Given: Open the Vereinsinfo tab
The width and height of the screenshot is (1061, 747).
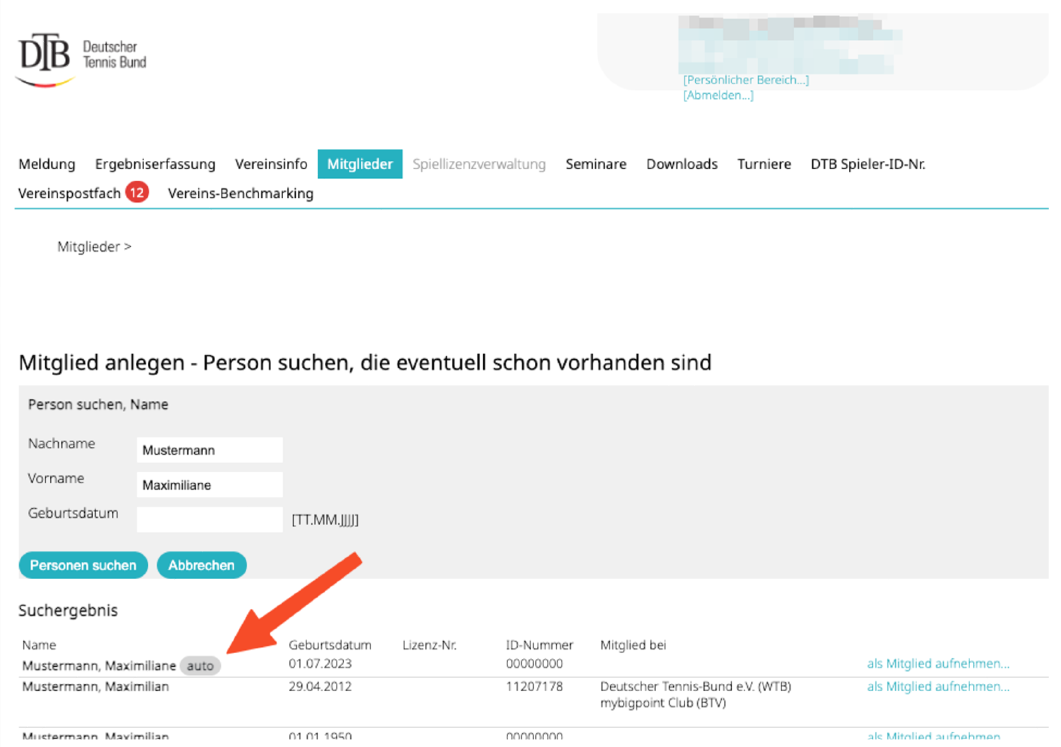Looking at the screenshot, I should pyautogui.click(x=271, y=164).
